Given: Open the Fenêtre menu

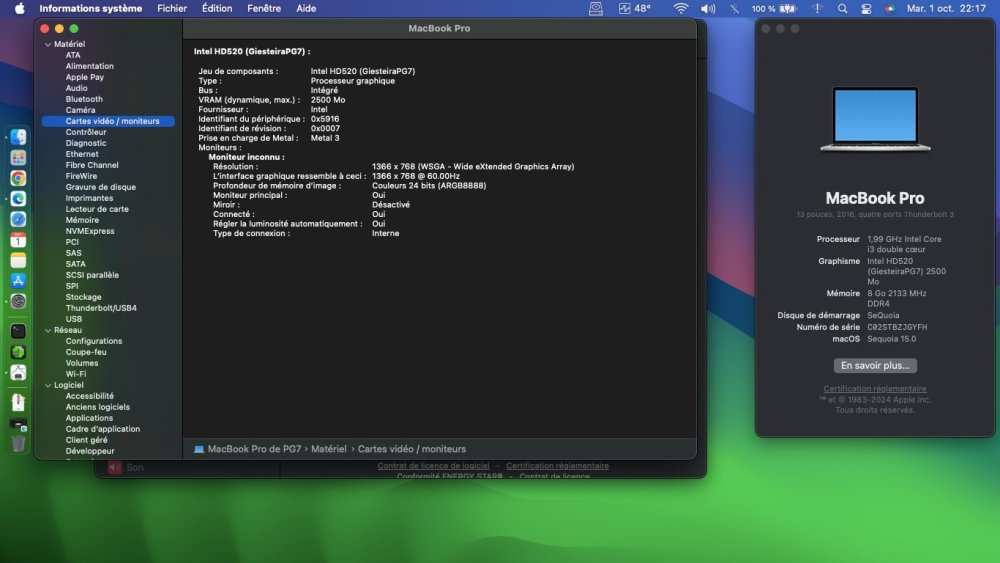Looking at the screenshot, I should pos(264,8).
